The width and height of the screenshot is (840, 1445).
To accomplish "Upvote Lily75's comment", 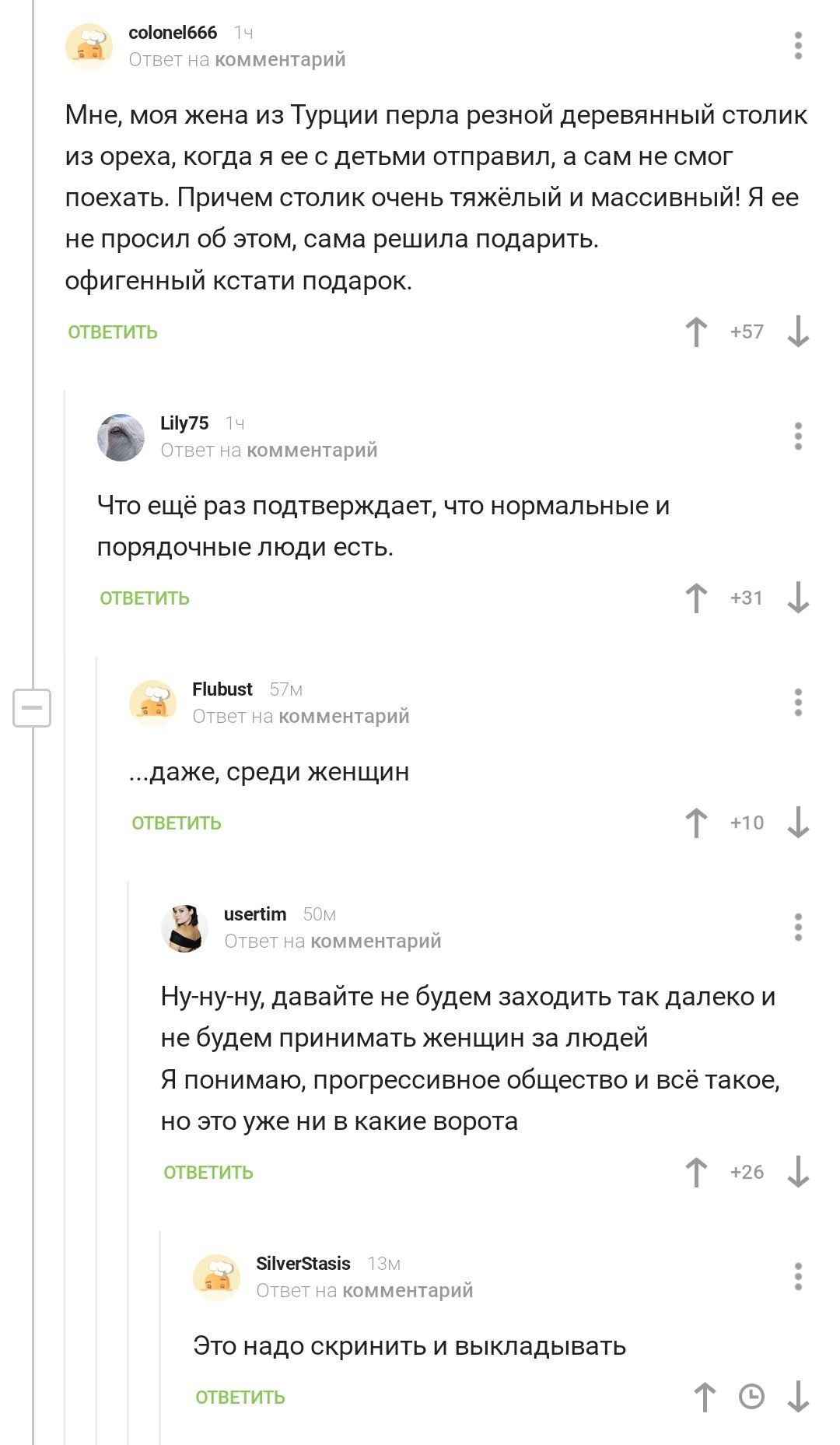I will pyautogui.click(x=696, y=598).
